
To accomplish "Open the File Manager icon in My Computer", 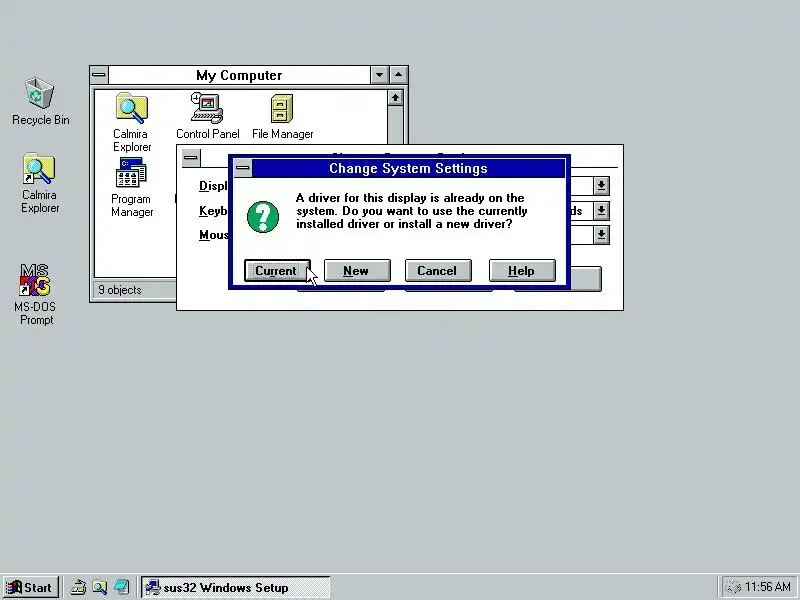I will (x=282, y=117).
